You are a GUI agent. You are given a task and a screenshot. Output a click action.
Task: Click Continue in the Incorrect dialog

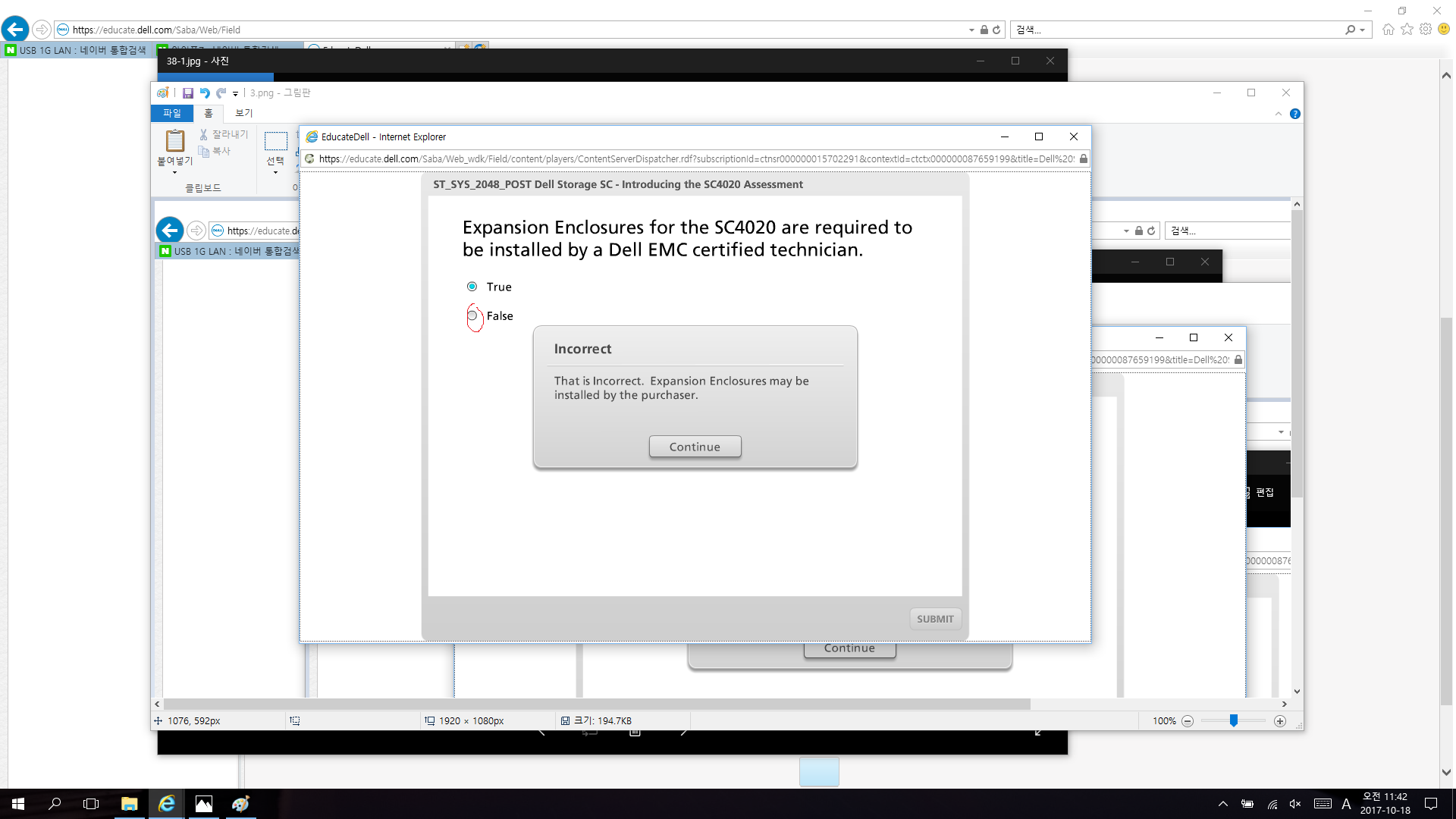[x=695, y=447]
